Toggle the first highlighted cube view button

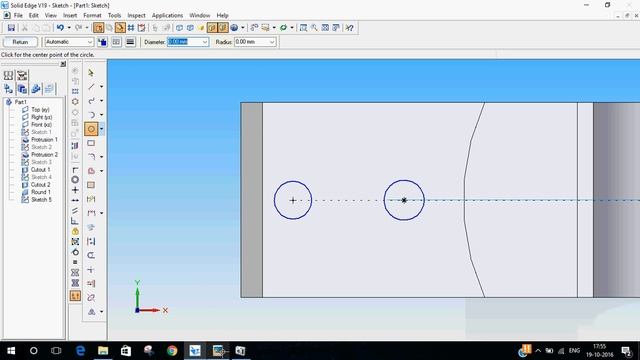(x=212, y=28)
